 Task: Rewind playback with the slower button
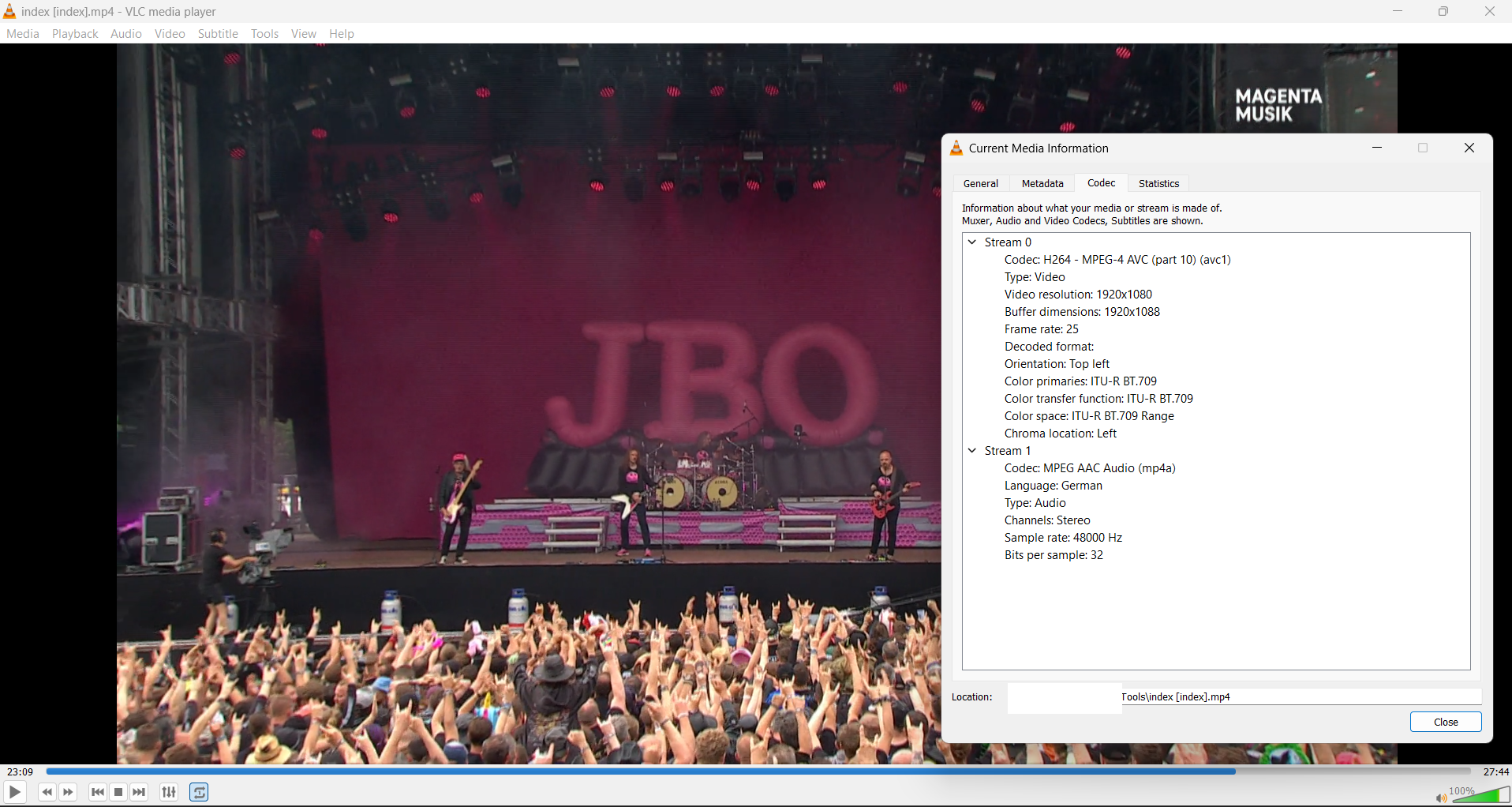[x=47, y=792]
